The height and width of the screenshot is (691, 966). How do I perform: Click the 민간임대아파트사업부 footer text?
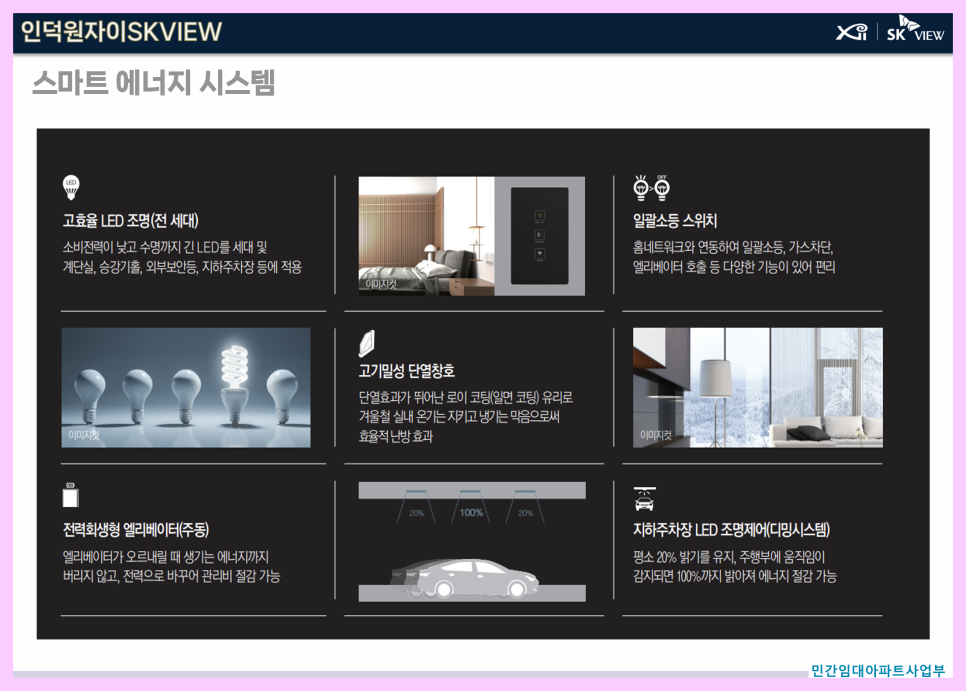[x=877, y=671]
